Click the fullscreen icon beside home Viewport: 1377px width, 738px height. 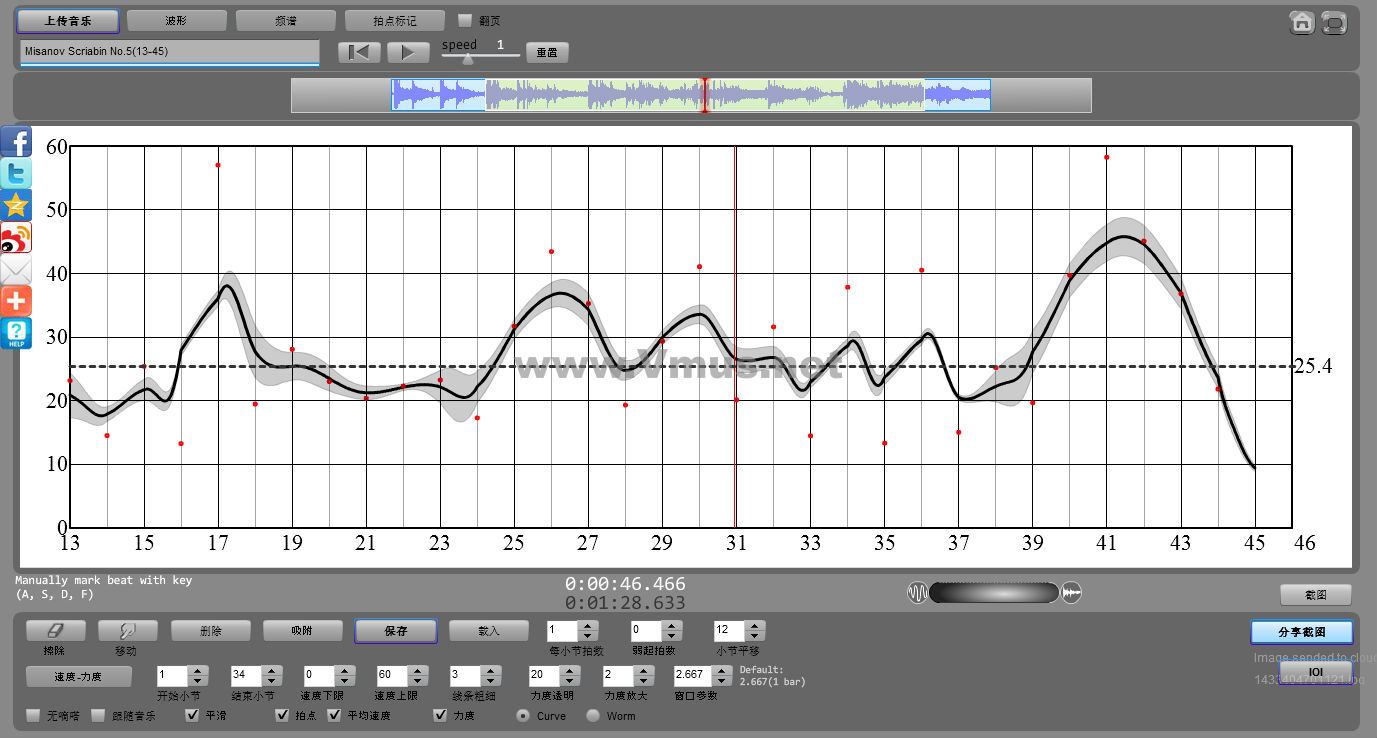pos(1334,22)
